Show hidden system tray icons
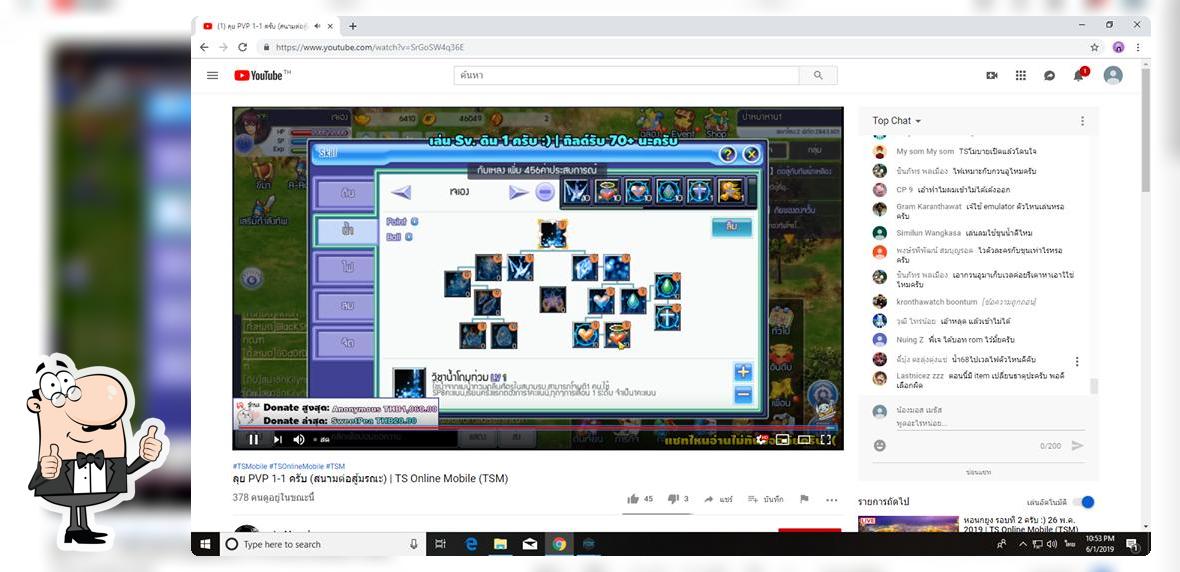Viewport: 1180px width, 572px height. 1023,544
